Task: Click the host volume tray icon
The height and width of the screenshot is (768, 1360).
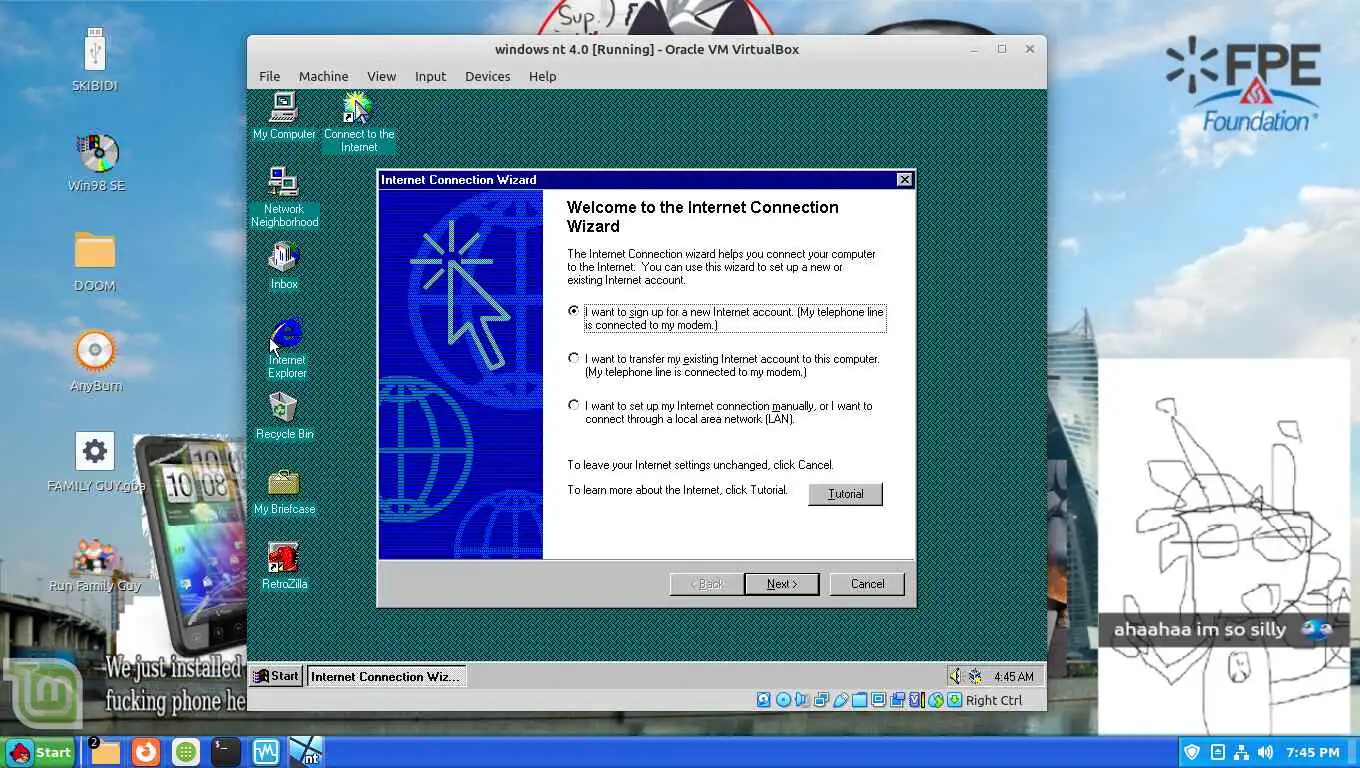Action: [x=1265, y=752]
